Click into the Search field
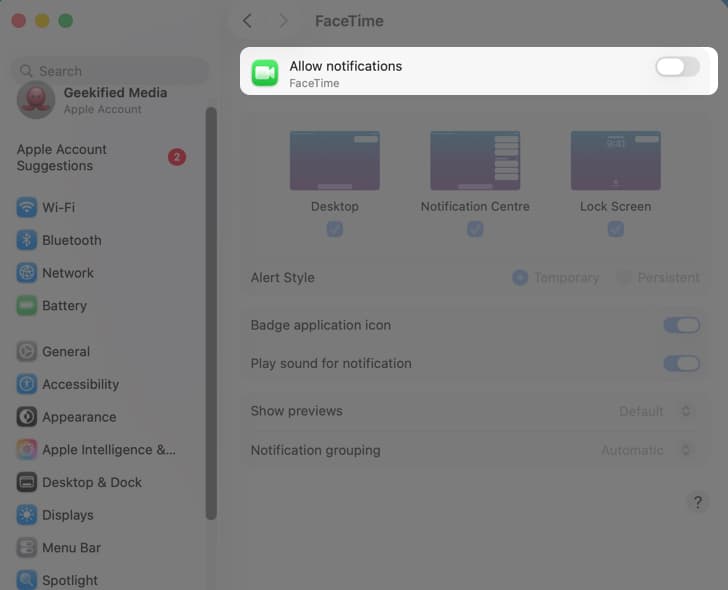This screenshot has width=728, height=590. [110, 71]
